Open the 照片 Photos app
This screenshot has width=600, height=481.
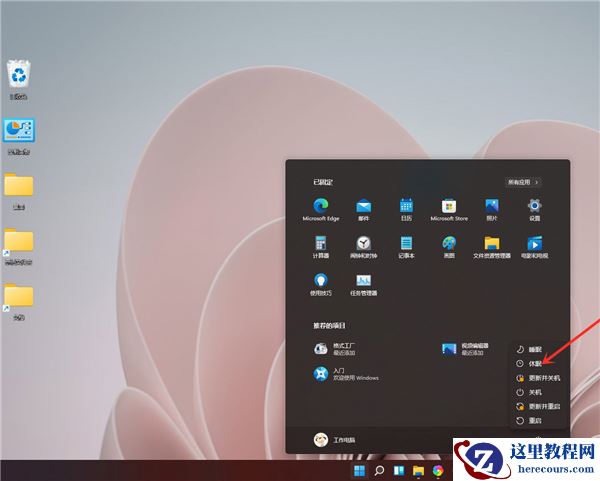(492, 209)
